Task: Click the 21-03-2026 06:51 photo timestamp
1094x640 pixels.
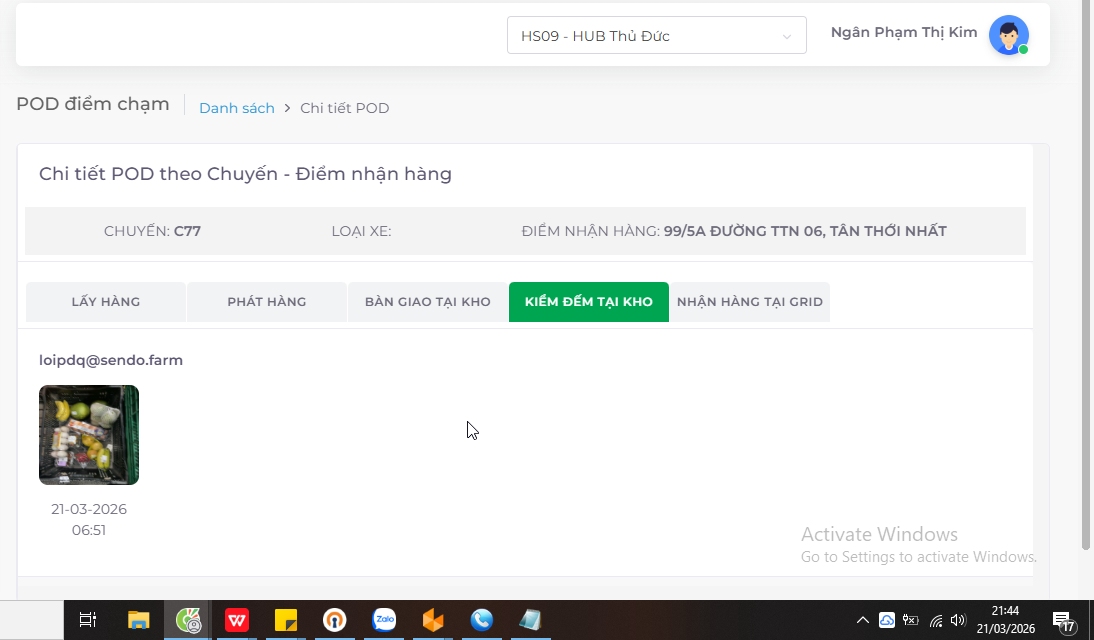Action: point(89,519)
